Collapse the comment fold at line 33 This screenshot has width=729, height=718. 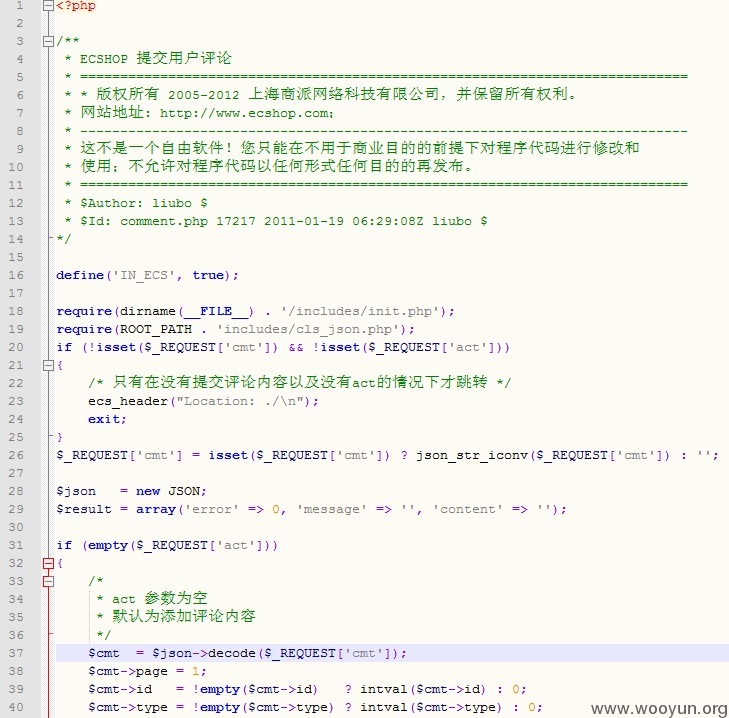(48, 582)
